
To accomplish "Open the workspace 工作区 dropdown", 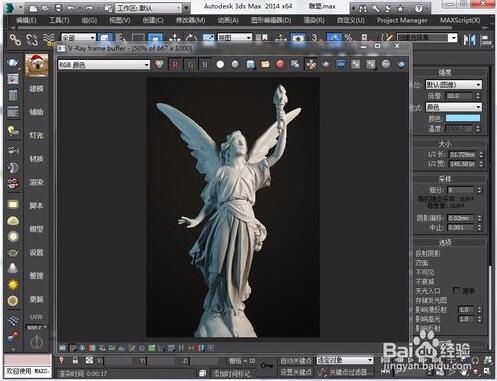I will pyautogui.click(x=148, y=8).
